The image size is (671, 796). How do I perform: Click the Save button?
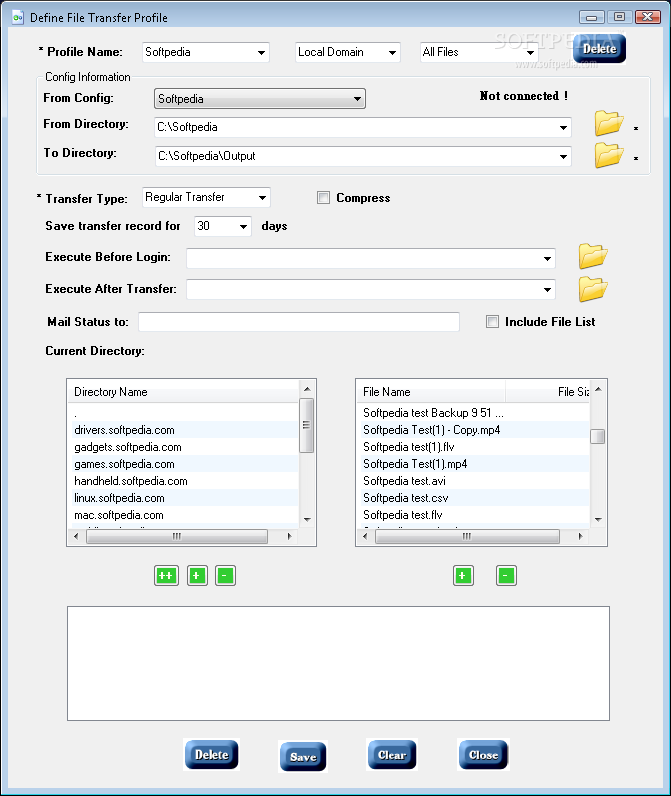(x=303, y=757)
